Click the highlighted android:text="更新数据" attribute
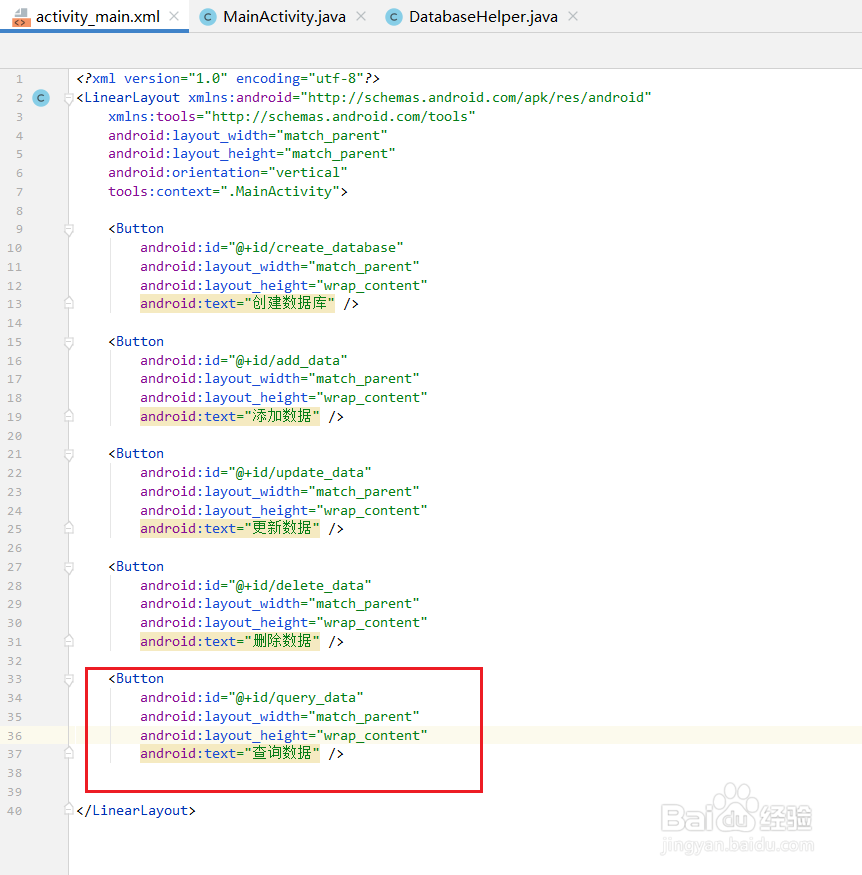The image size is (862, 875). click(x=230, y=528)
